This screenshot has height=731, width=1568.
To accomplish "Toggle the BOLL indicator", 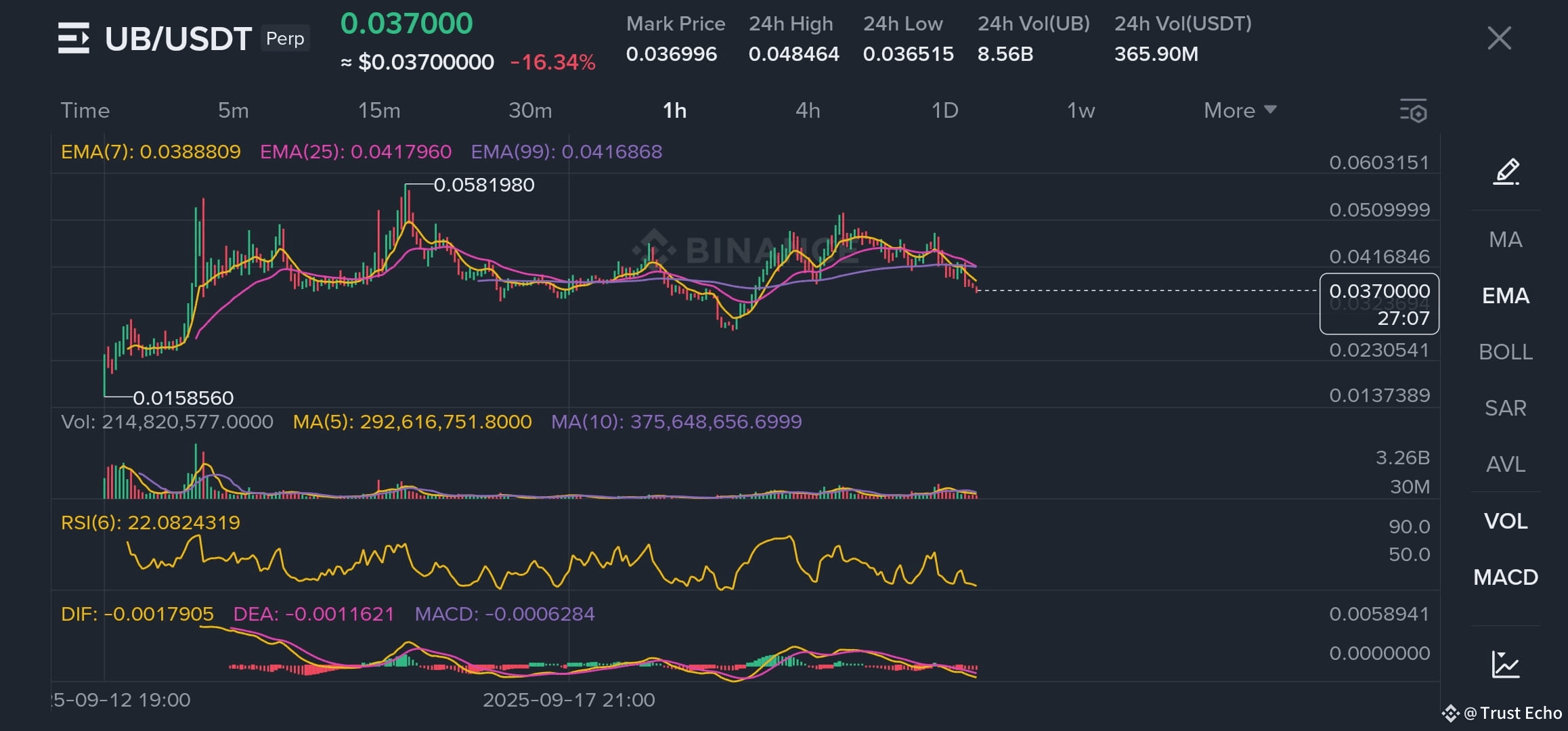I will pos(1506,352).
